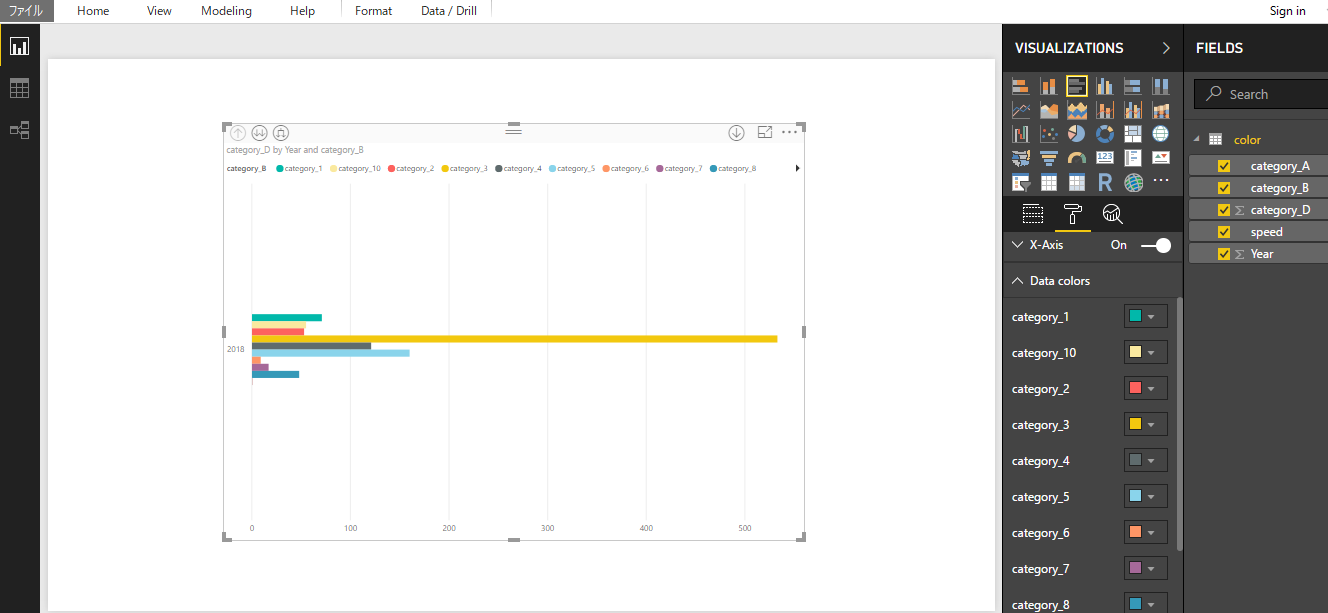Image resolution: width=1328 pixels, height=613 pixels.
Task: Open the Analytics magnifier tab
Action: [x=1112, y=213]
